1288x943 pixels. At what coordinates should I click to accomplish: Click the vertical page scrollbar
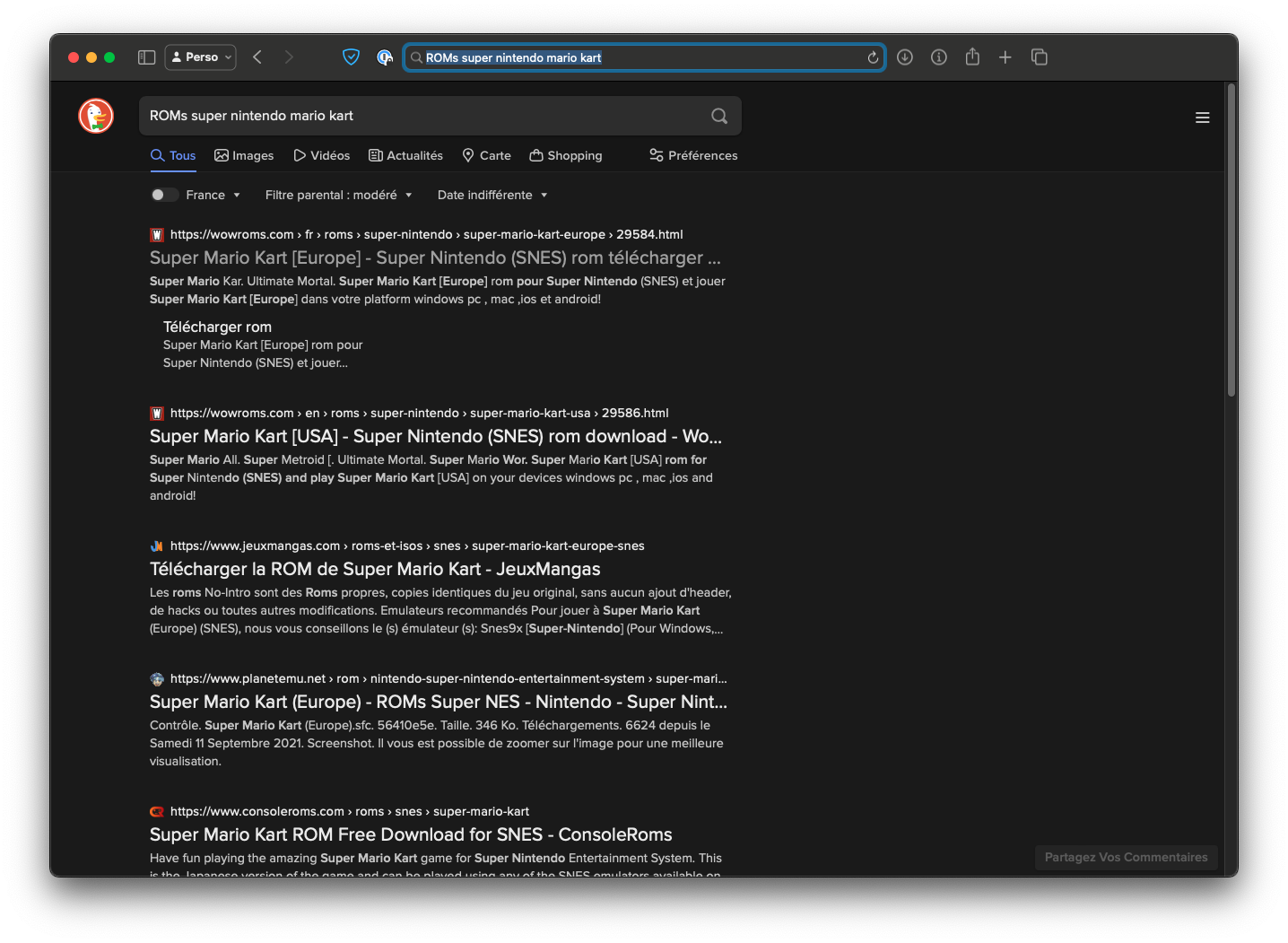point(1231,240)
